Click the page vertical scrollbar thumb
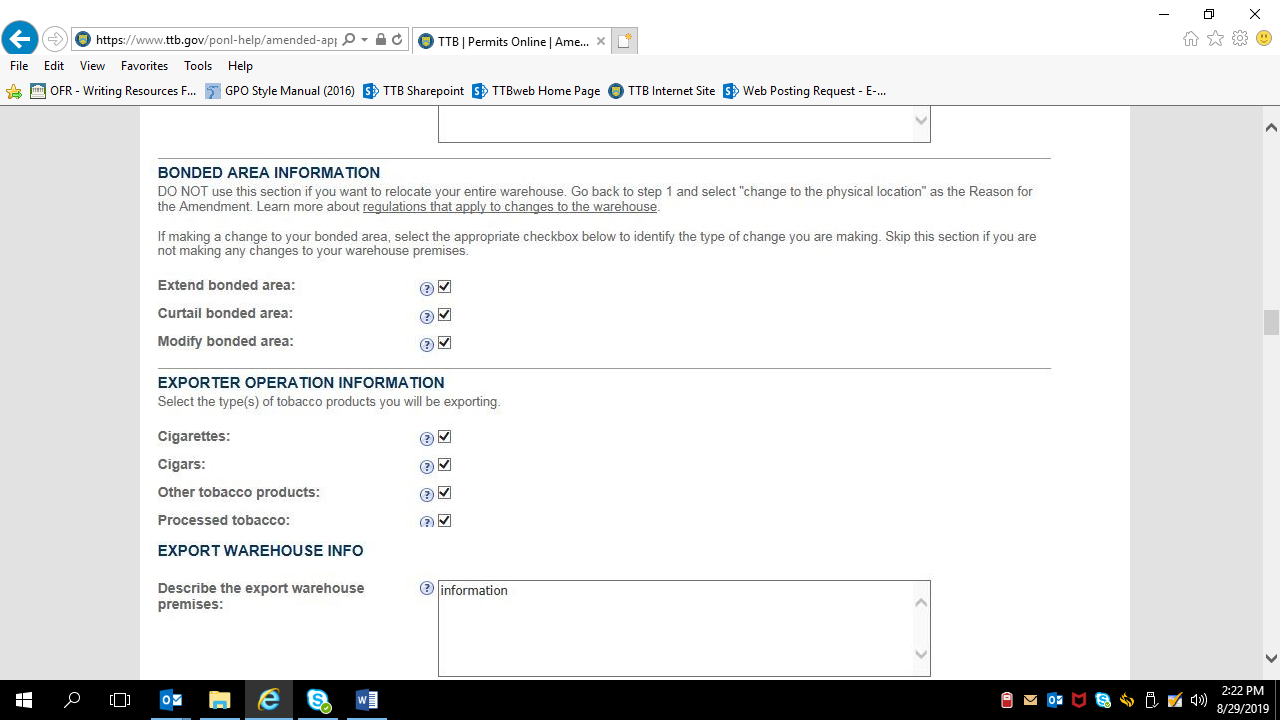Viewport: 1280px width, 720px height. click(1271, 323)
